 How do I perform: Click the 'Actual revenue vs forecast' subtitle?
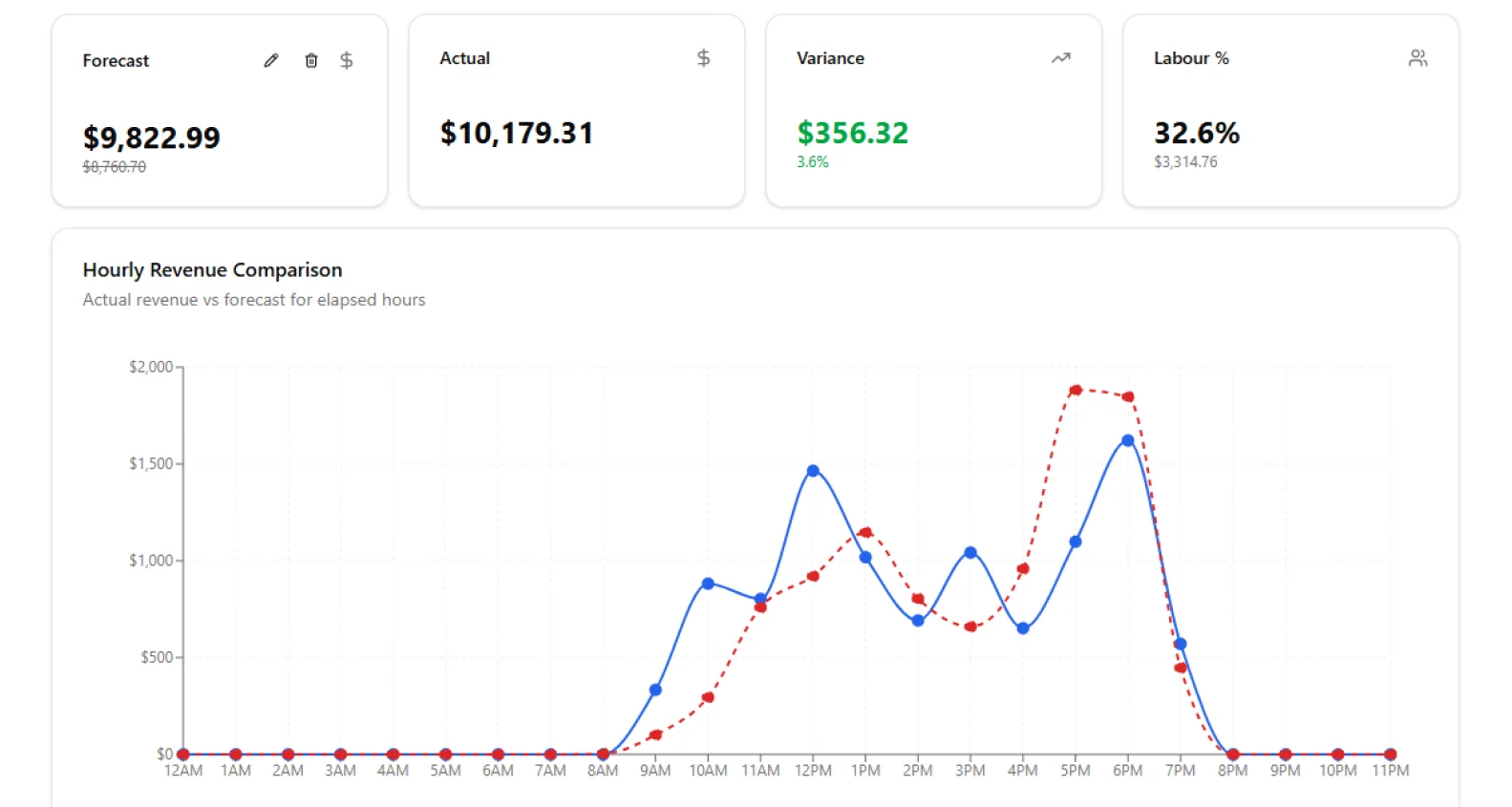coord(254,299)
